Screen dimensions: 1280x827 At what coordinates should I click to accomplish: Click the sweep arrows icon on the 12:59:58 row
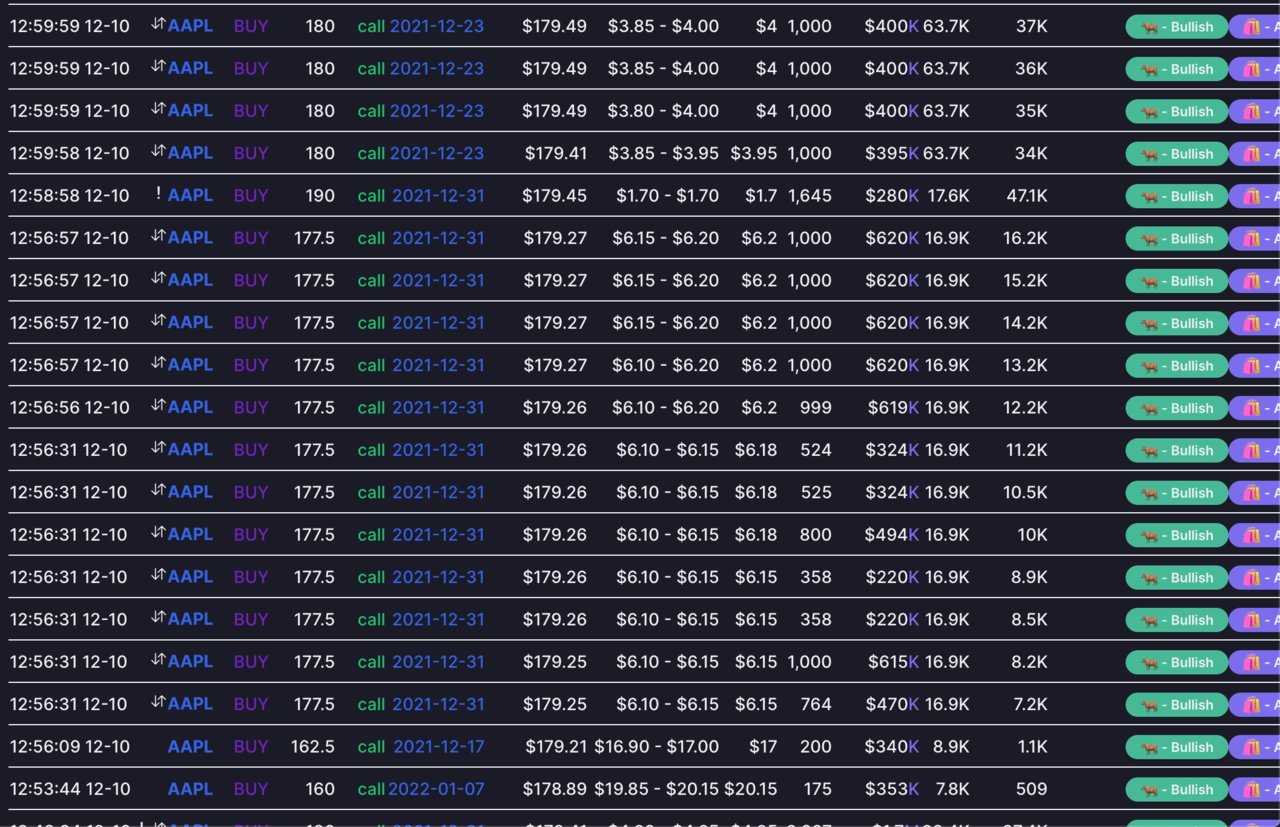coord(158,151)
